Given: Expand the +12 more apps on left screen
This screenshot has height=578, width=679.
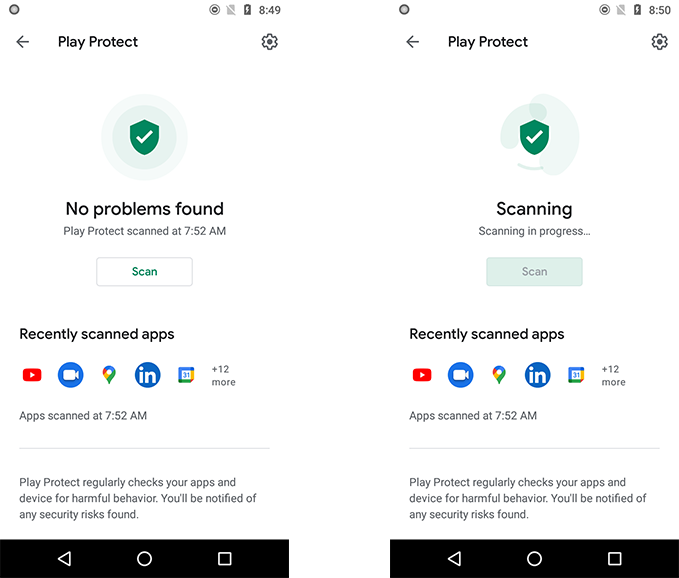Looking at the screenshot, I should point(223,375).
